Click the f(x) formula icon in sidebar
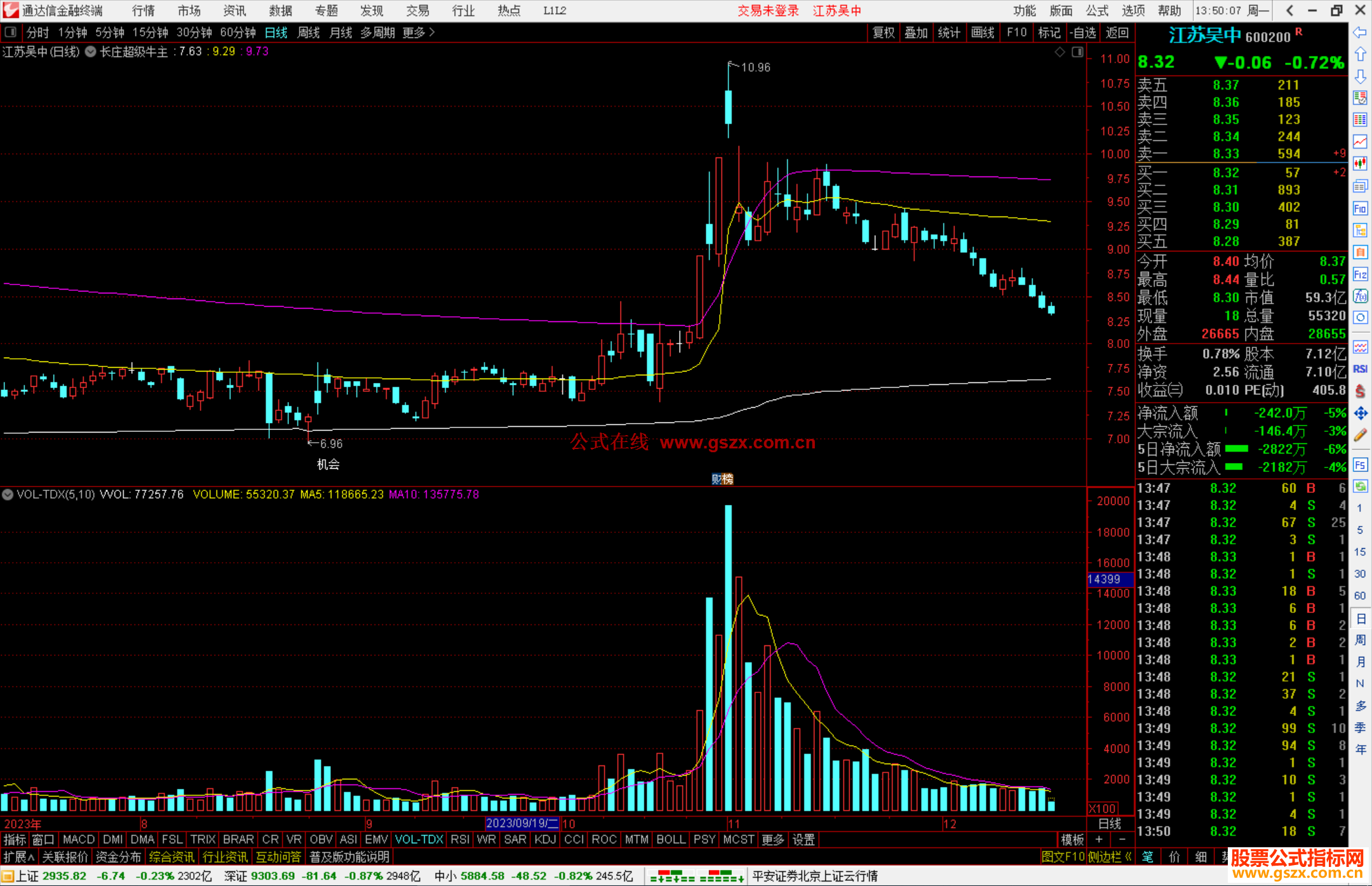 (x=1360, y=296)
